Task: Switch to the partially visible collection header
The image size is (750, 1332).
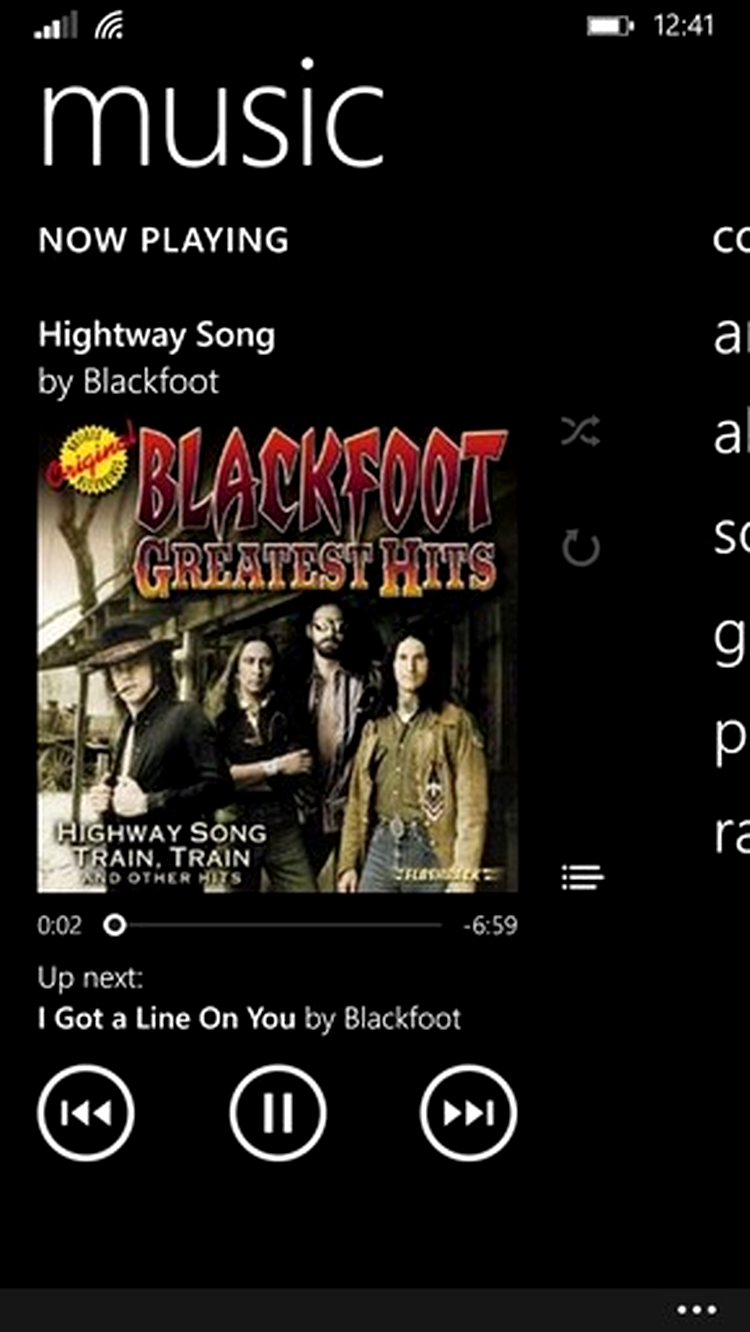Action: point(731,240)
